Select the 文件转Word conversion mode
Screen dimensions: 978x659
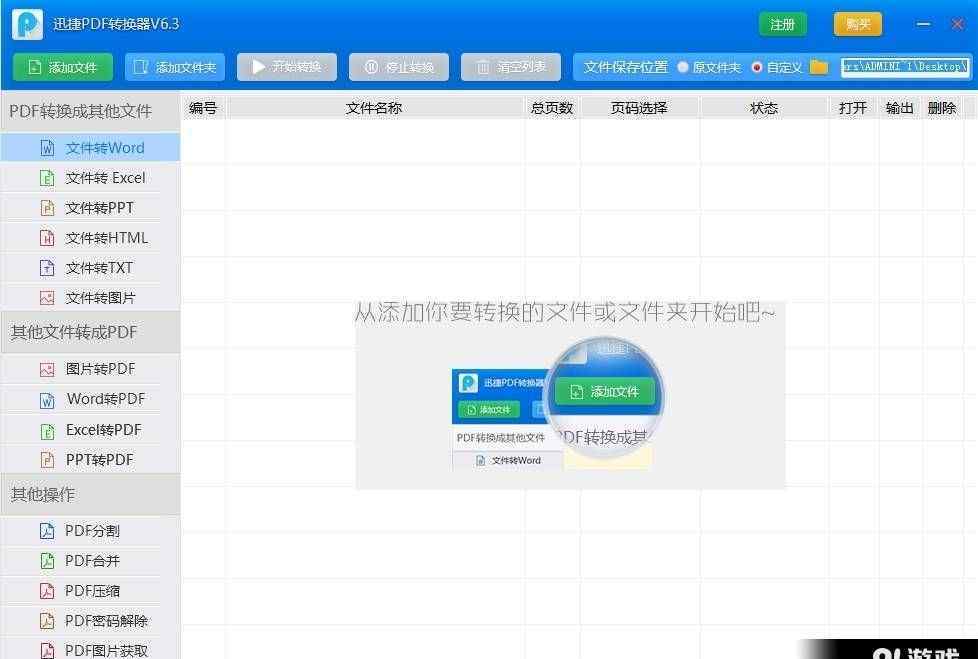[x=90, y=148]
